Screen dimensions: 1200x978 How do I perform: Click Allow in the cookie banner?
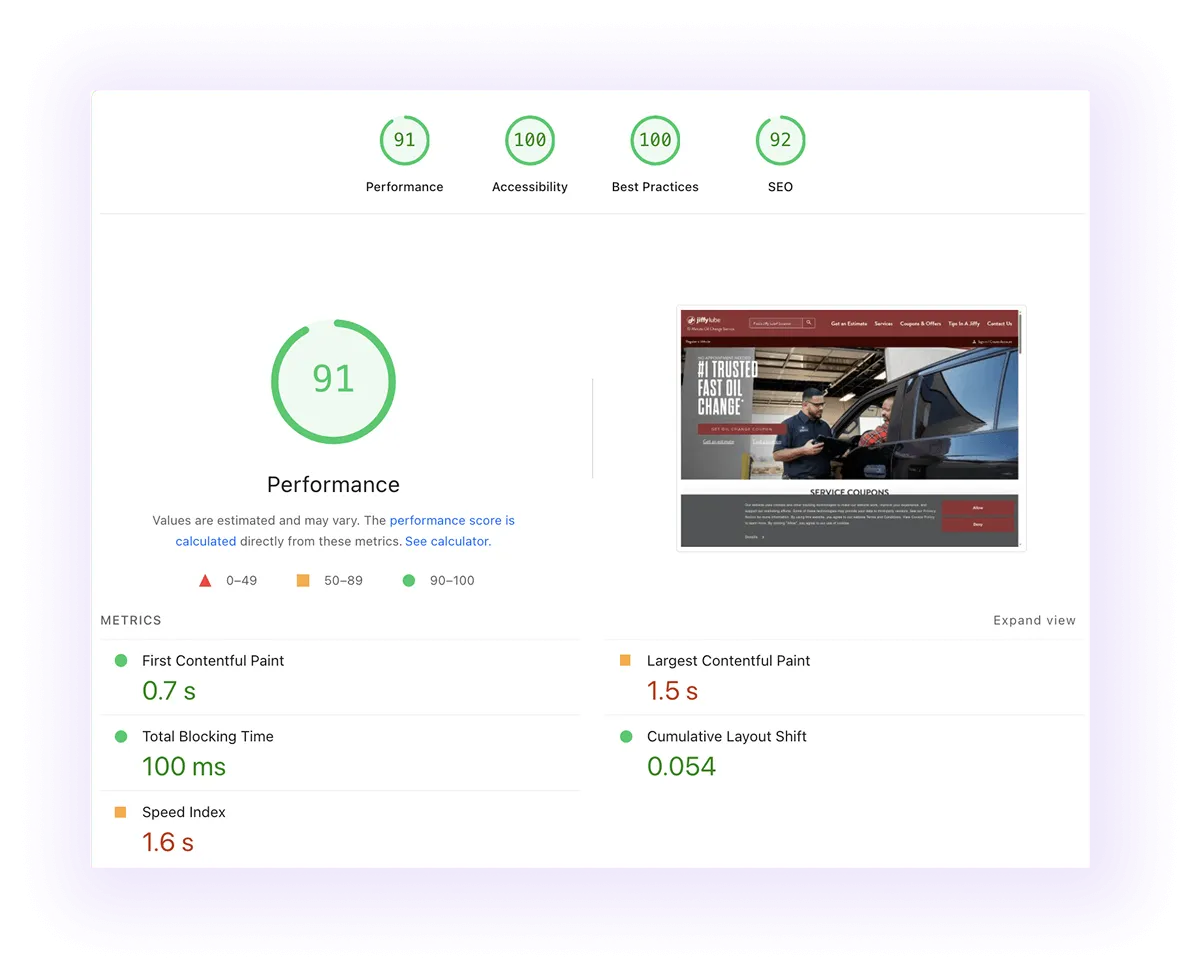[x=978, y=507]
